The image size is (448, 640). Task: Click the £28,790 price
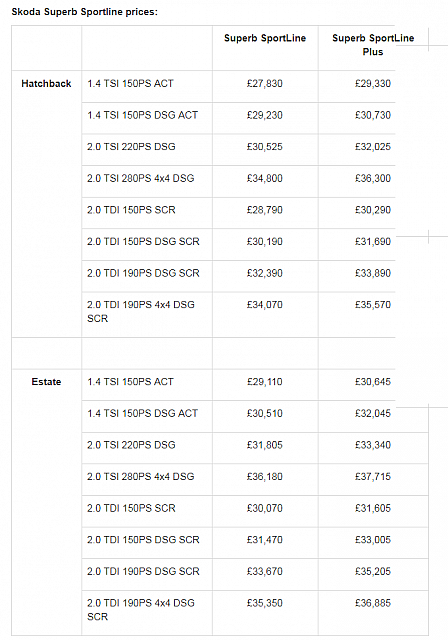tap(264, 210)
